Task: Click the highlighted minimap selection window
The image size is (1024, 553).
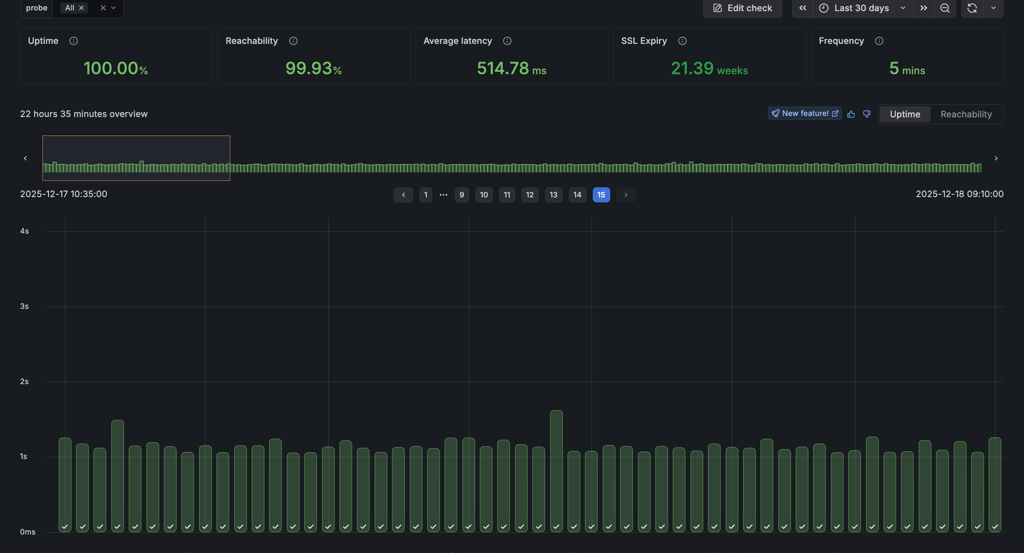Action: tap(136, 158)
